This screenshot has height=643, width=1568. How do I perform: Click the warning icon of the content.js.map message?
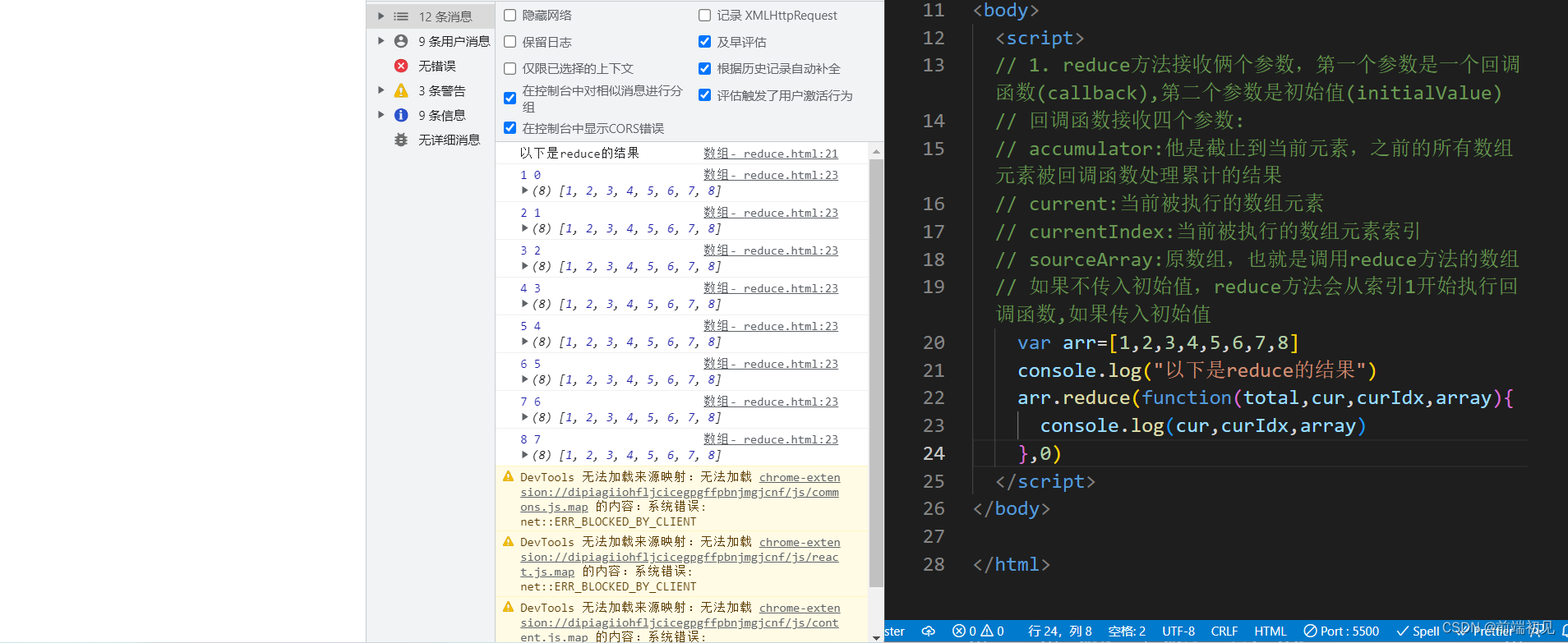tap(508, 607)
